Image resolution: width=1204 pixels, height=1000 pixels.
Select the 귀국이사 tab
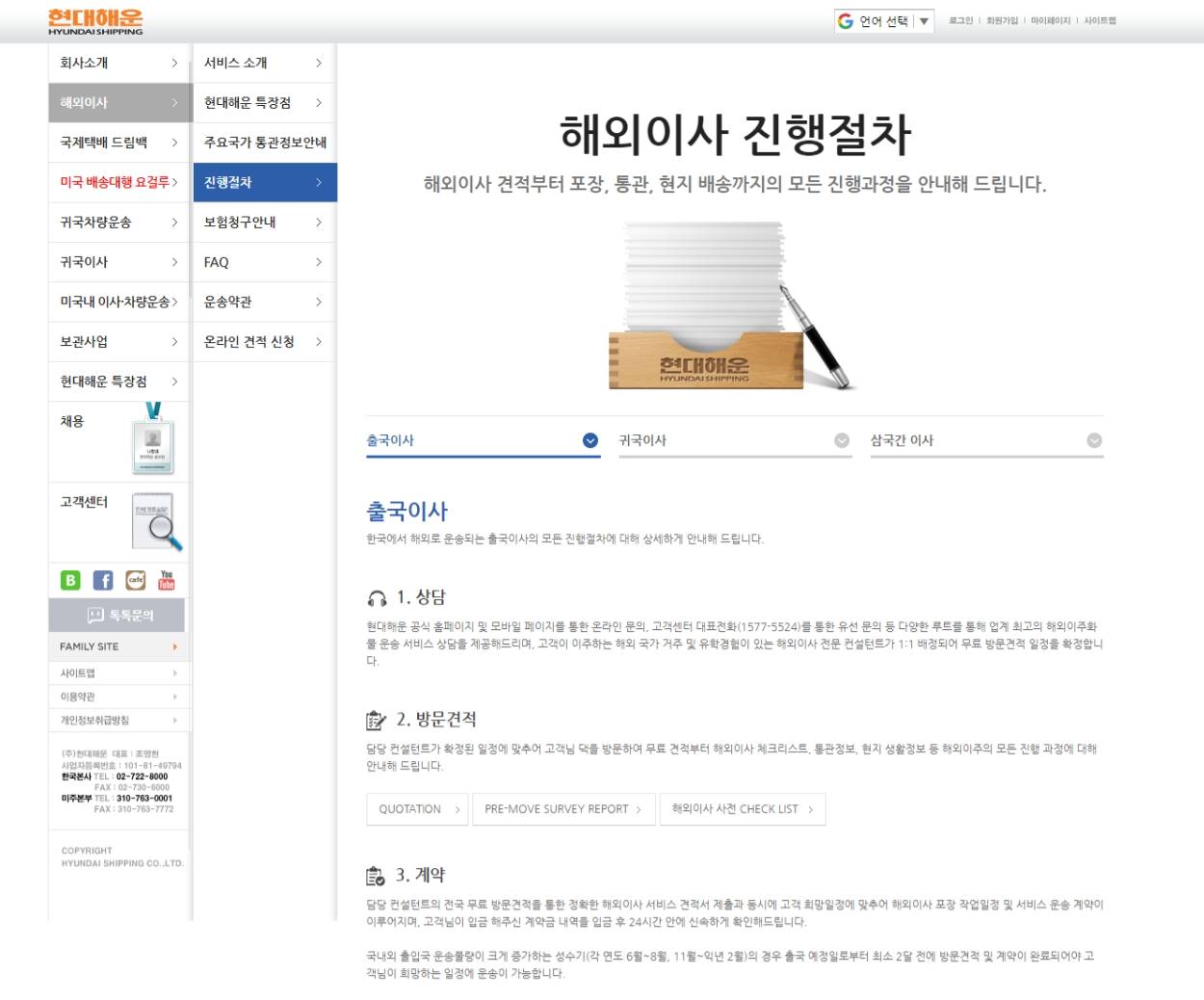(x=735, y=440)
